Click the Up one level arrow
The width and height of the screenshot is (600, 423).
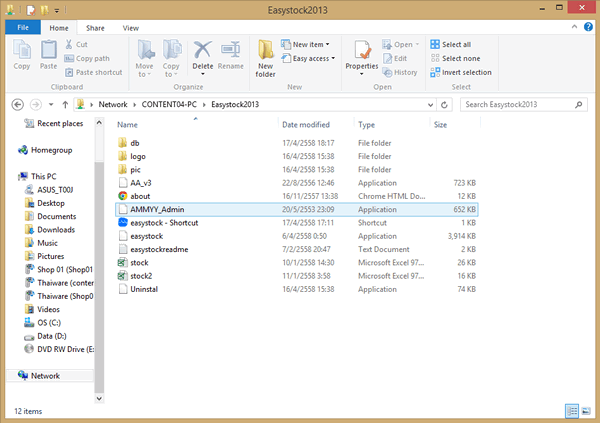click(63, 104)
